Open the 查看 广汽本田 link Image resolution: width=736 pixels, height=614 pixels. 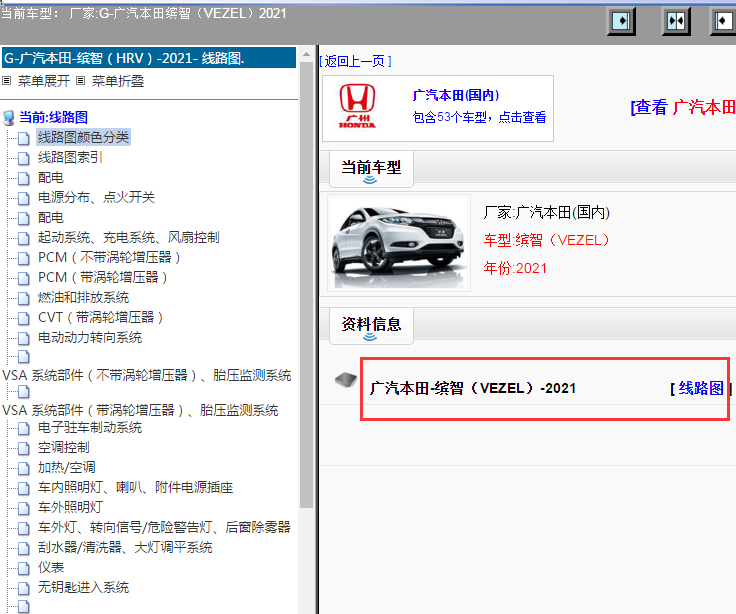(683, 107)
